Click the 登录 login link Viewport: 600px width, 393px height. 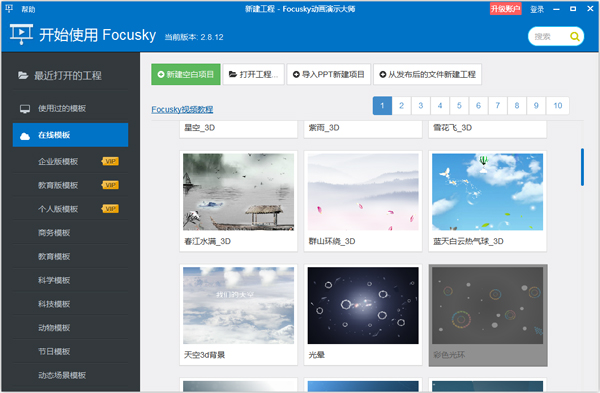pos(537,9)
